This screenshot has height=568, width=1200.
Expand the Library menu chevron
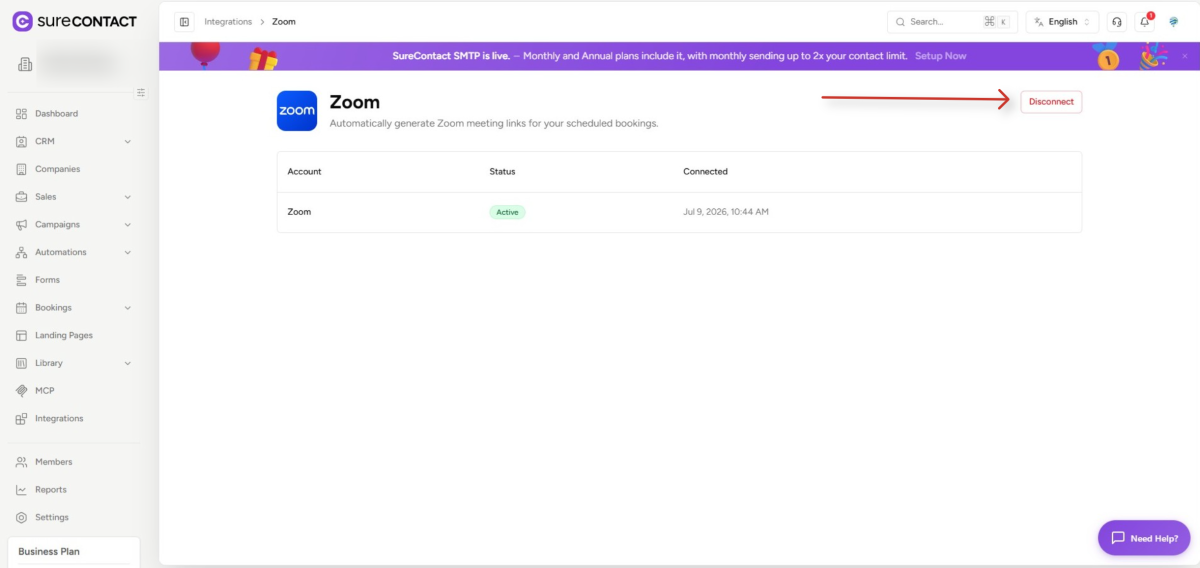coord(128,363)
